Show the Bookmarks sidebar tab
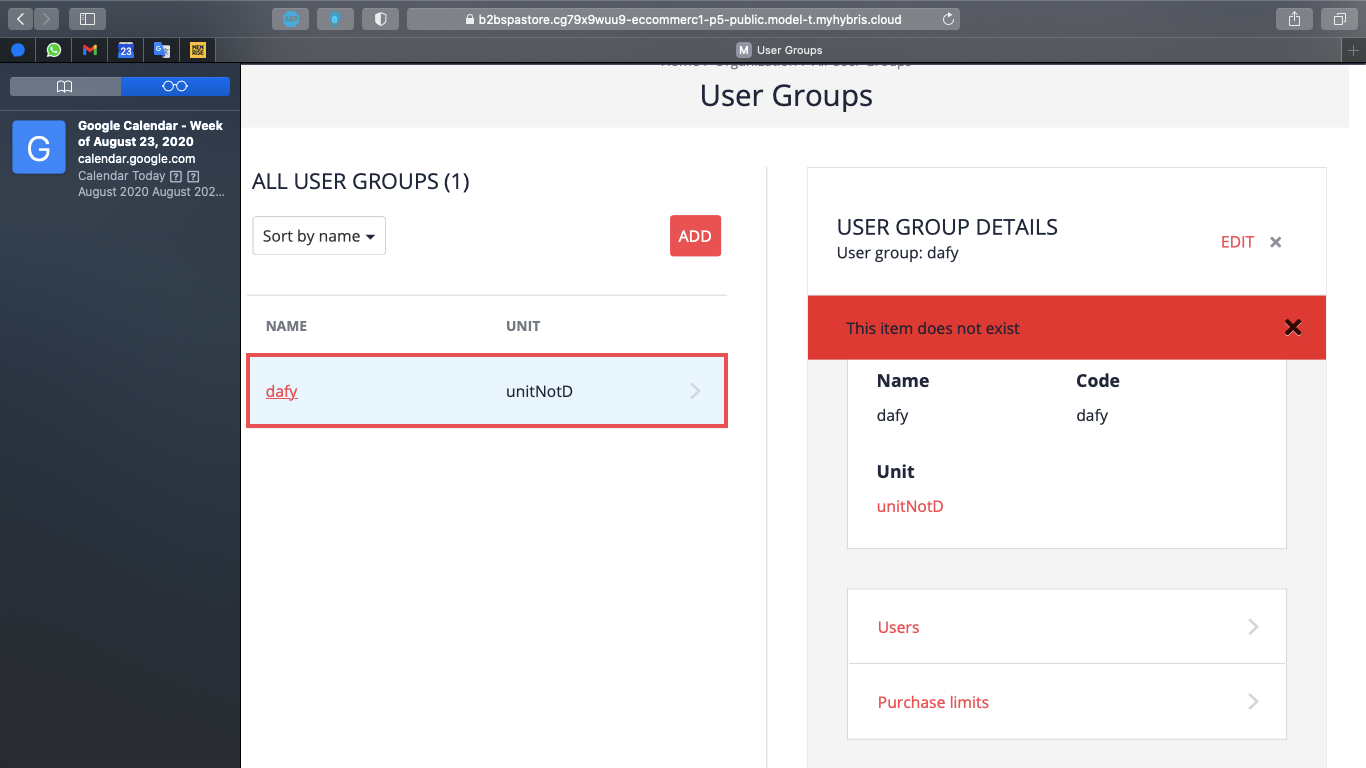 coord(65,87)
